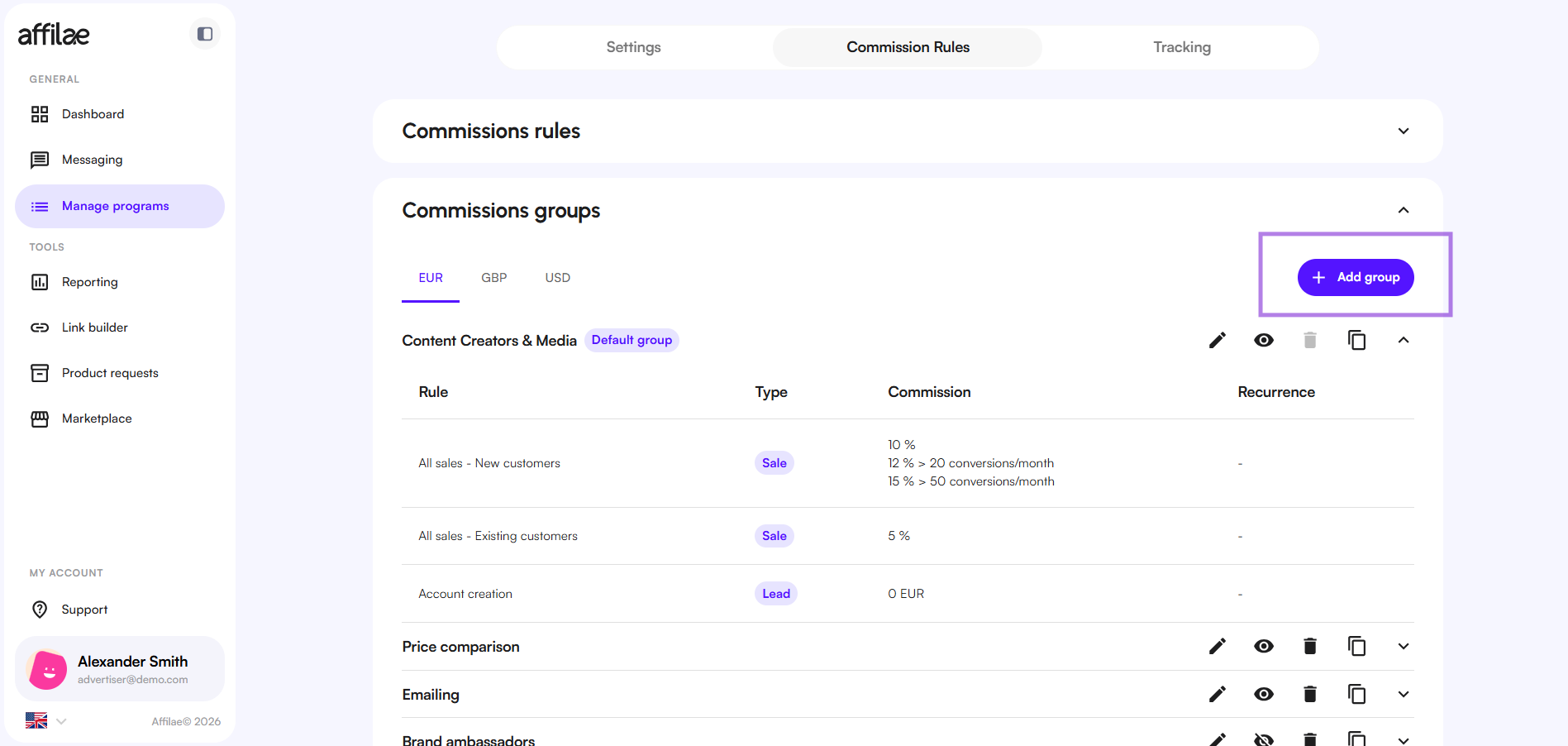Edit the Price comparison group
The height and width of the screenshot is (746, 1568).
pyautogui.click(x=1218, y=646)
